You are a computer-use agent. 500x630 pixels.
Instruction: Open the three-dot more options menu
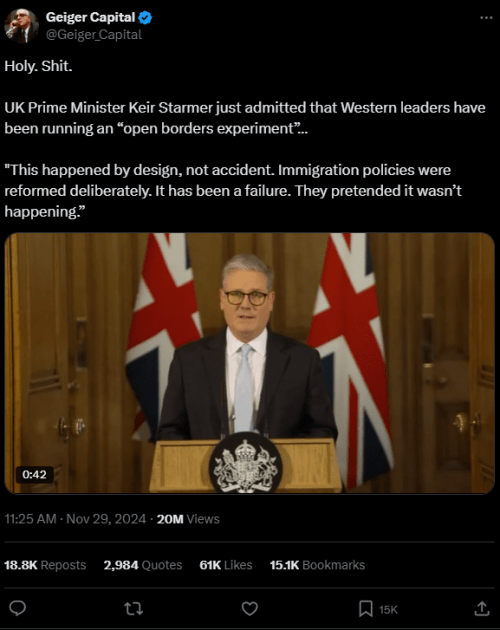tap(486, 18)
